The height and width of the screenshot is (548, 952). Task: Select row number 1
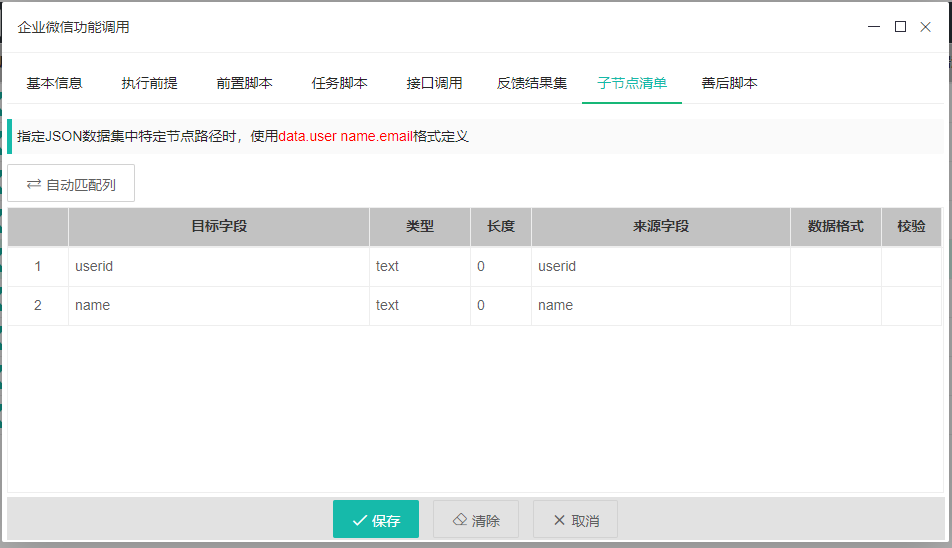point(38,266)
